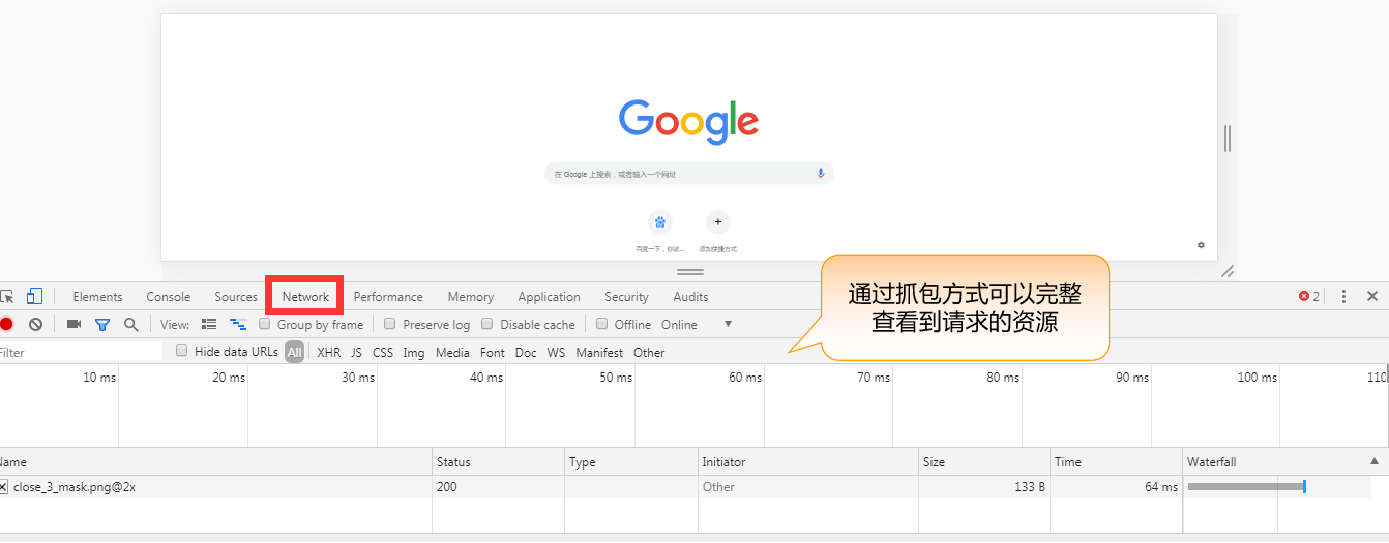Click the add shortcut plus tile
The width and height of the screenshot is (1389, 543).
coord(717,222)
